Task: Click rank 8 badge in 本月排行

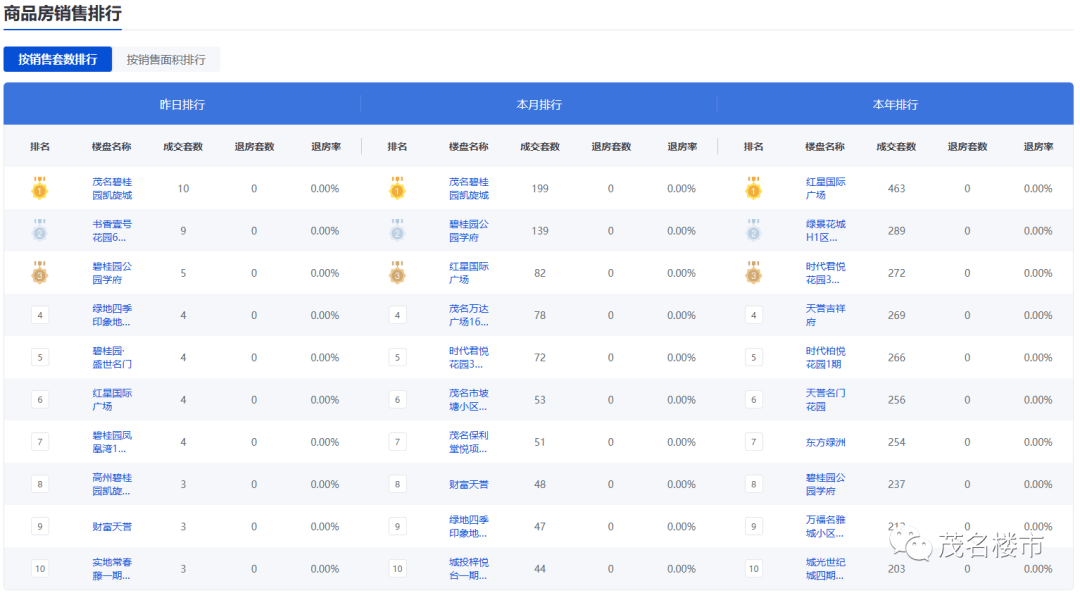Action: [397, 484]
